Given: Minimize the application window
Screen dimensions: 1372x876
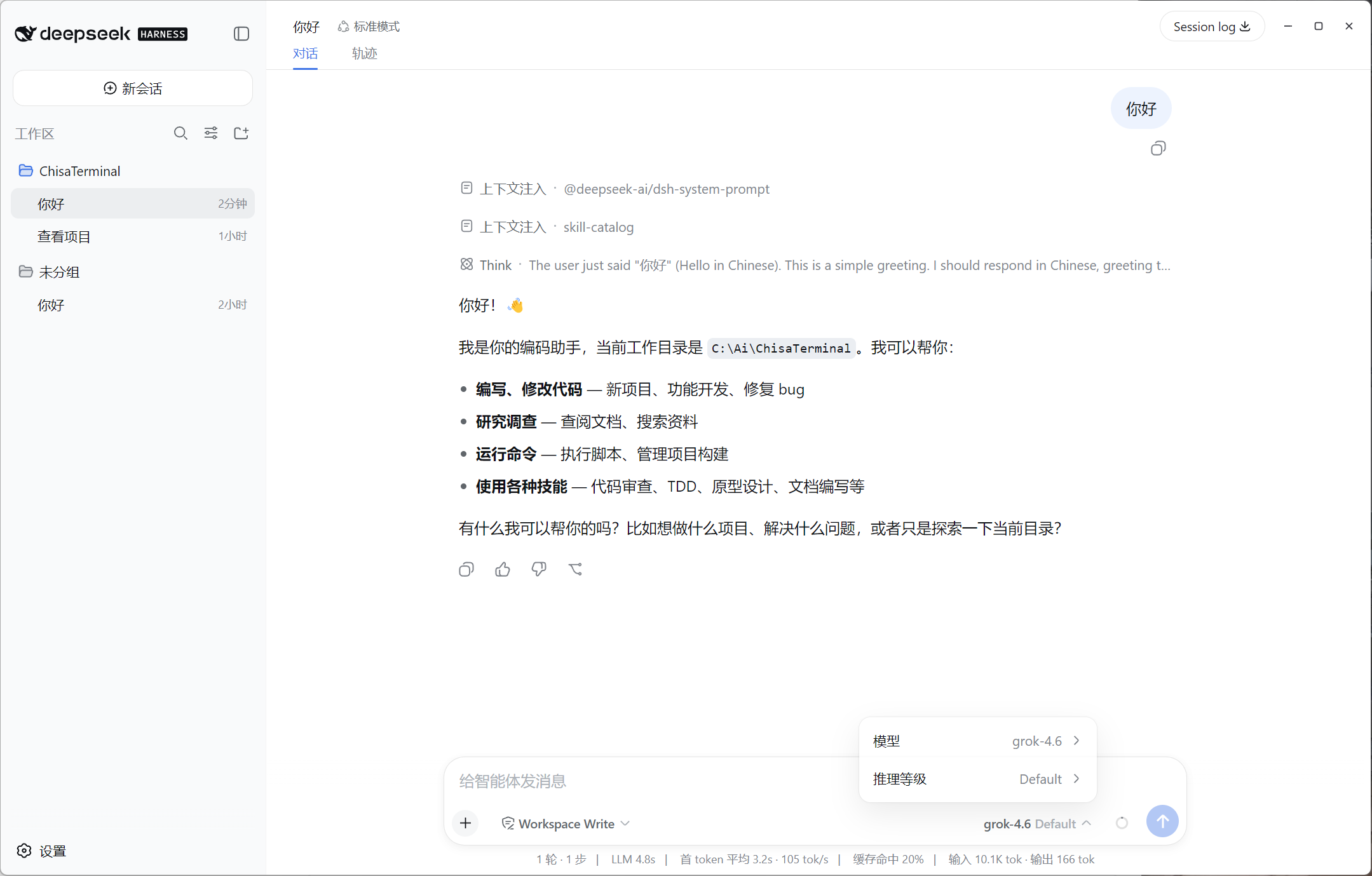Looking at the screenshot, I should point(1288,26).
